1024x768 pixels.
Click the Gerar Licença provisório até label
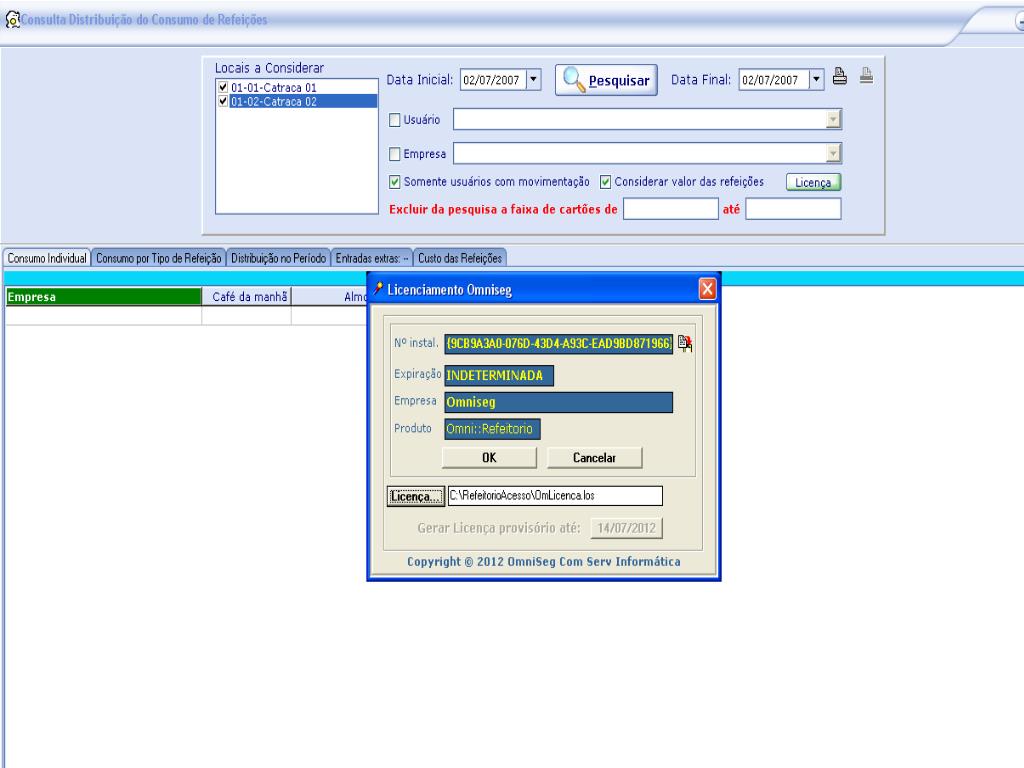499,528
